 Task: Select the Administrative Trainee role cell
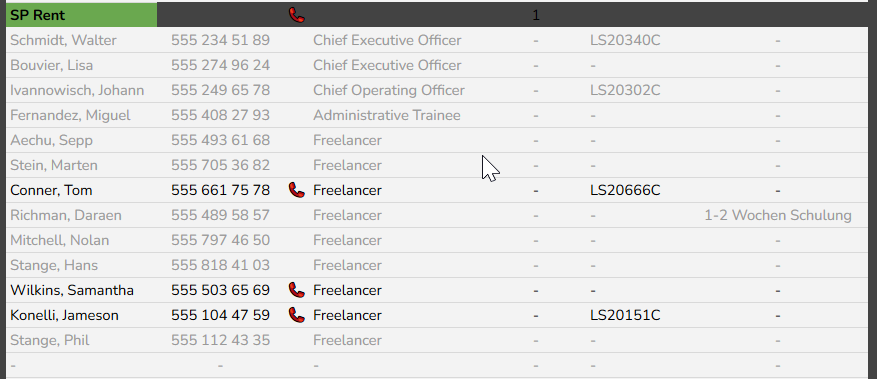[x=386, y=115]
